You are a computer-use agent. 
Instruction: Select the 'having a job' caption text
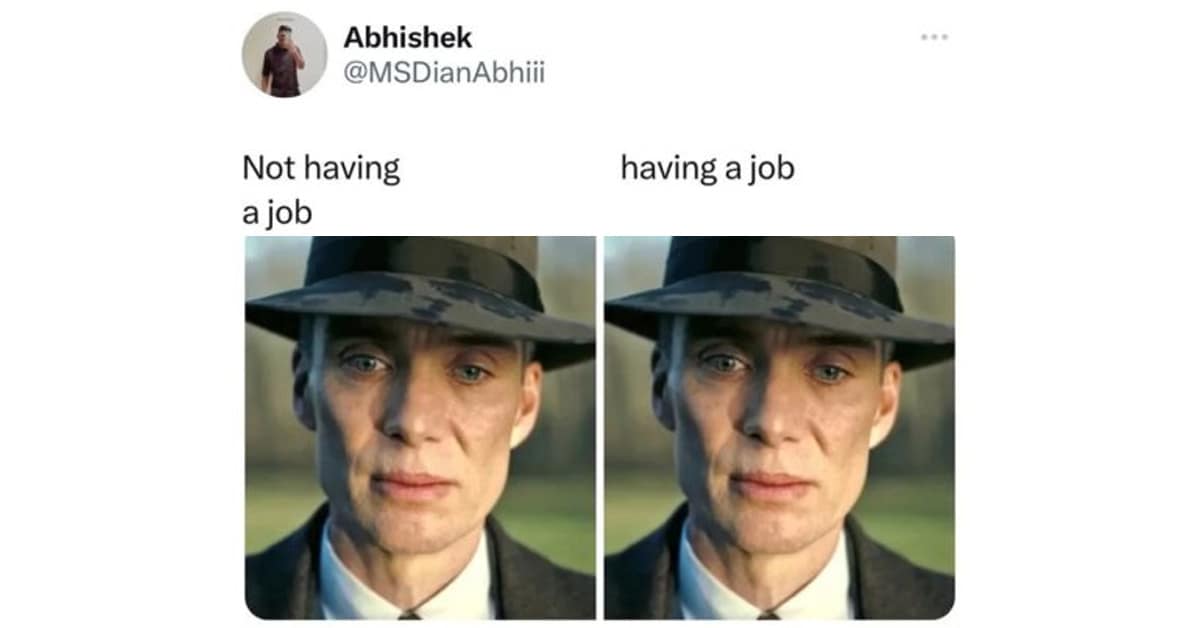[707, 168]
